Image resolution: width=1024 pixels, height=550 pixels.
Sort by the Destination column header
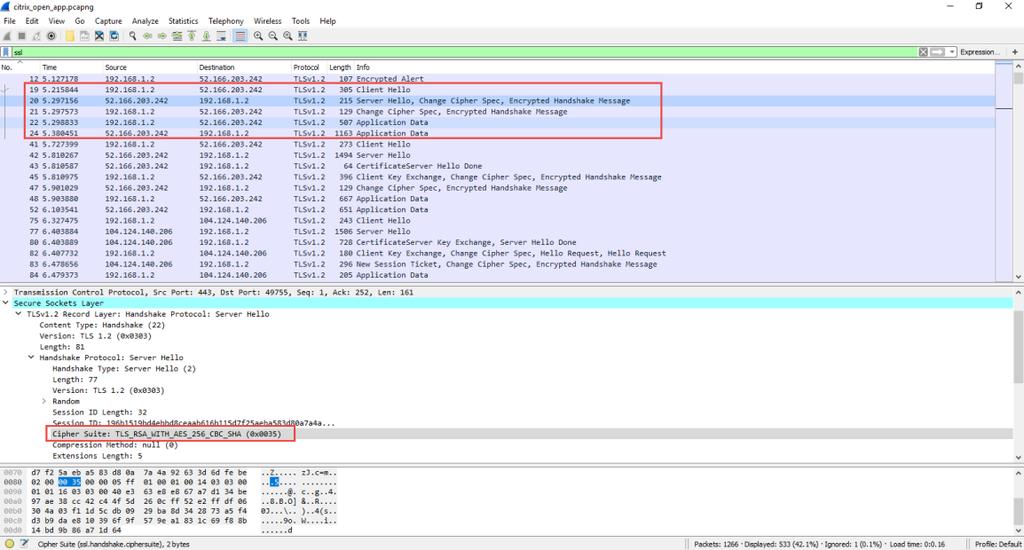(217, 67)
